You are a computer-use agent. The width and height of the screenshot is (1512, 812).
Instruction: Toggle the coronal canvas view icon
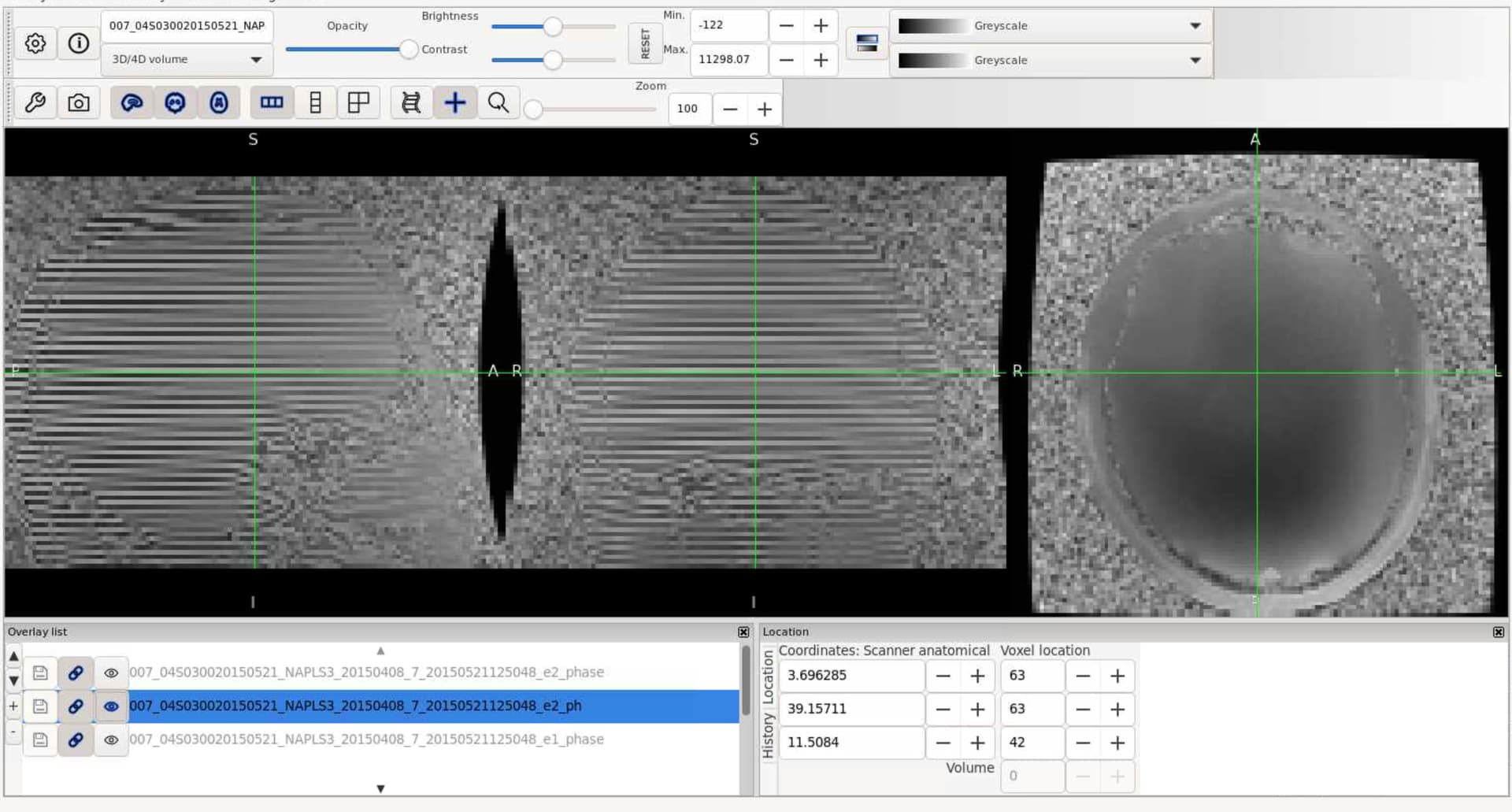pos(175,103)
